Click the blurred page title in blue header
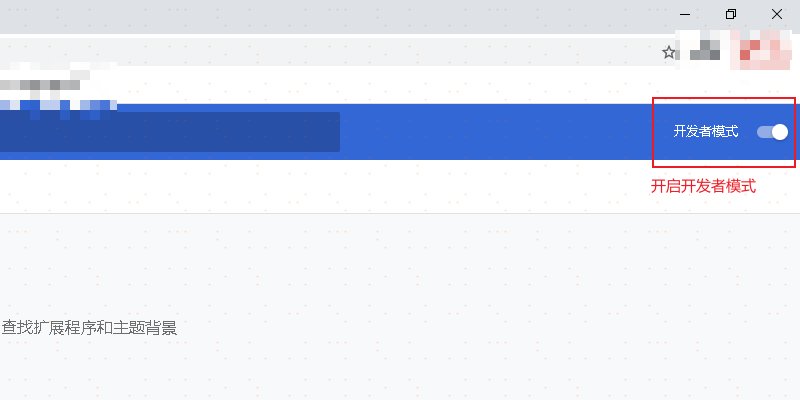This screenshot has width=800, height=400. (60, 105)
